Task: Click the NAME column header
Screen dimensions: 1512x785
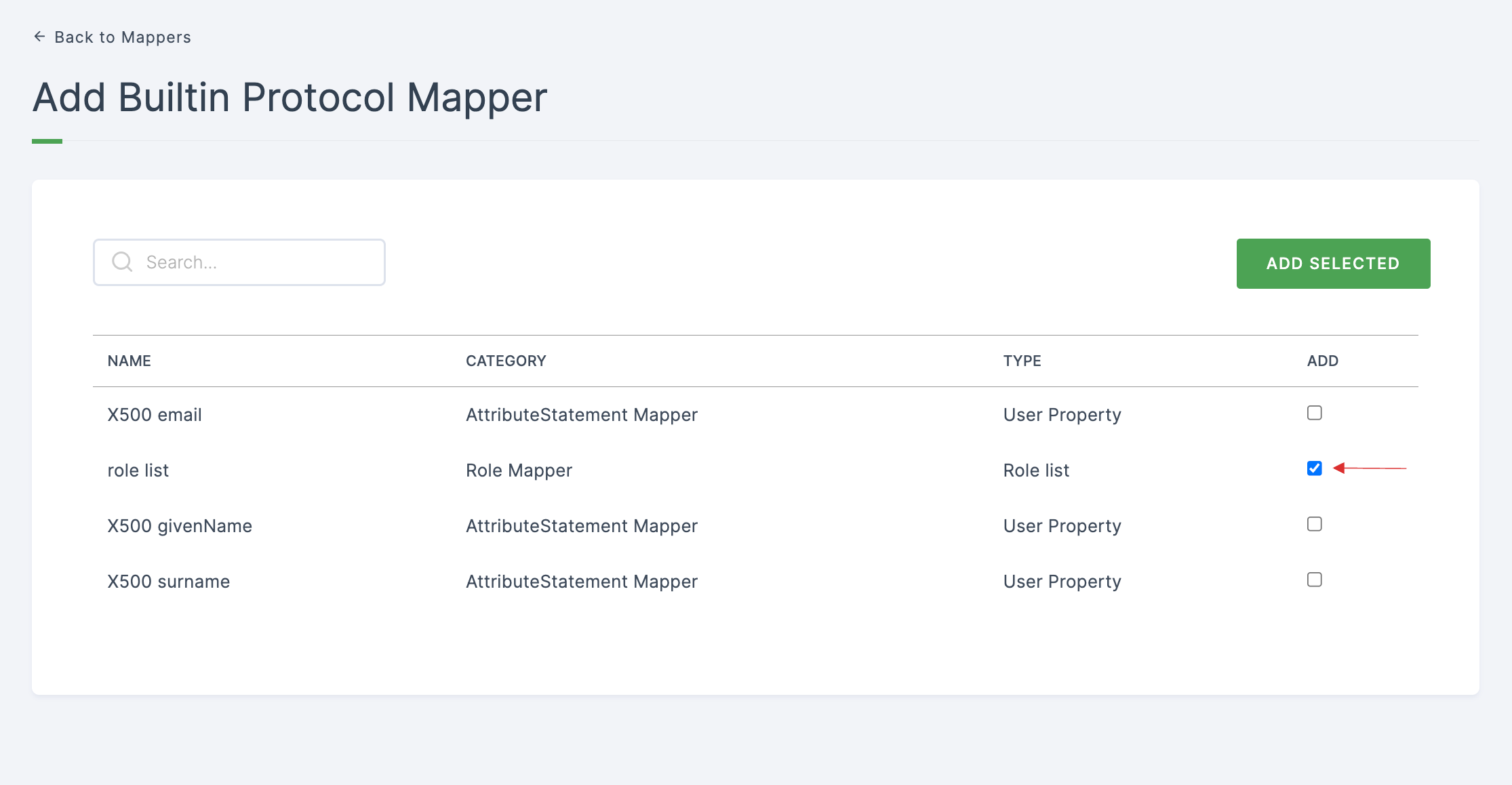Action: pyautogui.click(x=130, y=361)
